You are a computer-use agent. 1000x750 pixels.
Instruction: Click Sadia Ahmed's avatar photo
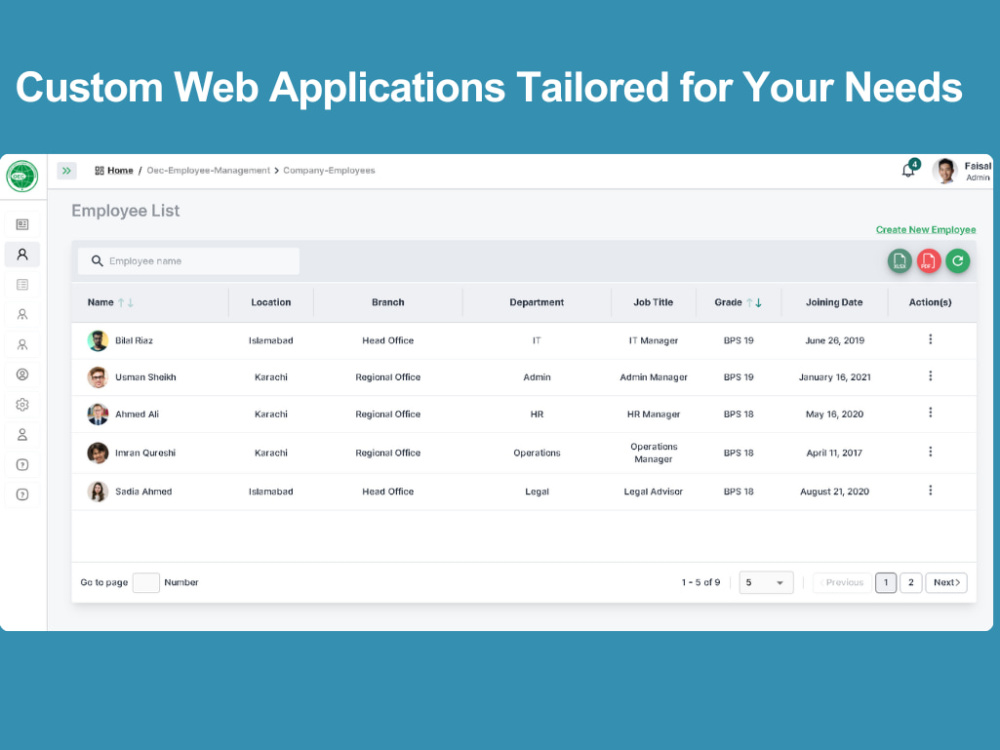pos(98,492)
